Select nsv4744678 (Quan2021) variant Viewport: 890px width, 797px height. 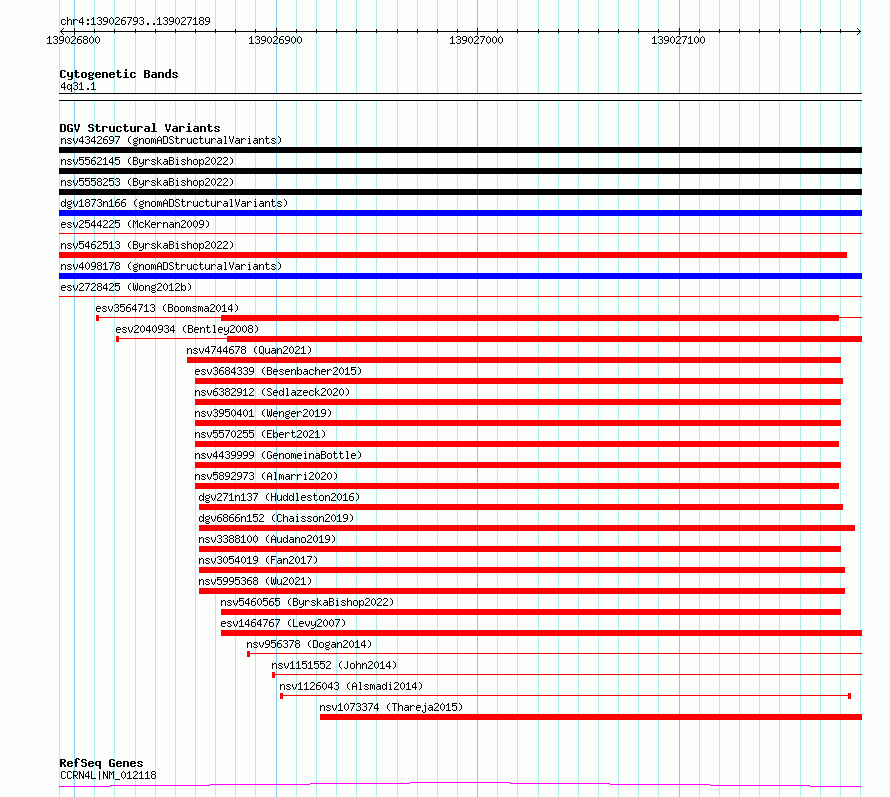tap(249, 350)
